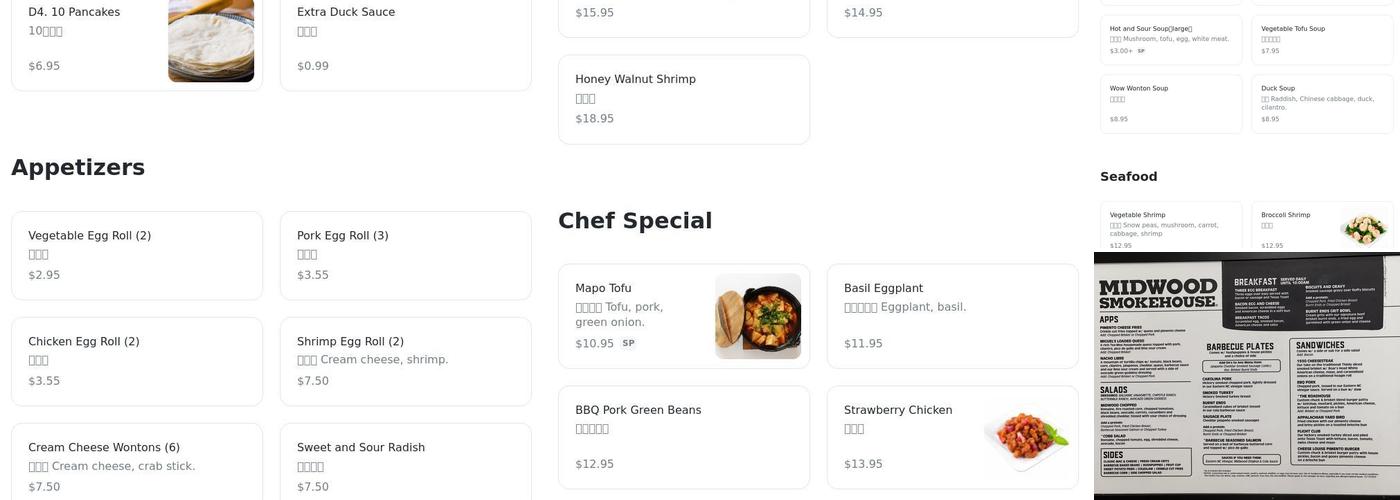Click the Mapo Tofu dish photo
1400x500 pixels.
point(757,316)
